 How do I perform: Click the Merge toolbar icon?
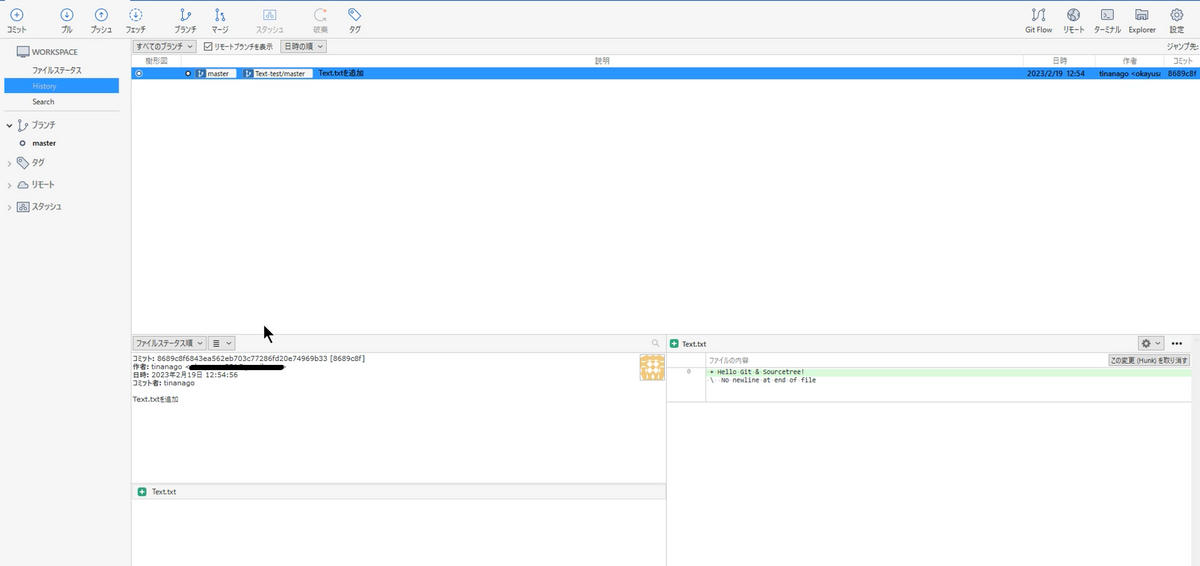click(220, 15)
